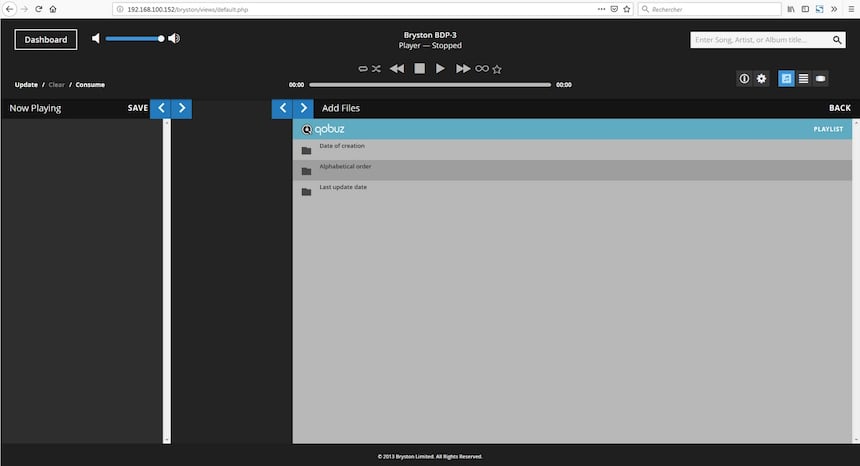Show more toolbar items chevron
860x466 pixels.
coord(834,9)
